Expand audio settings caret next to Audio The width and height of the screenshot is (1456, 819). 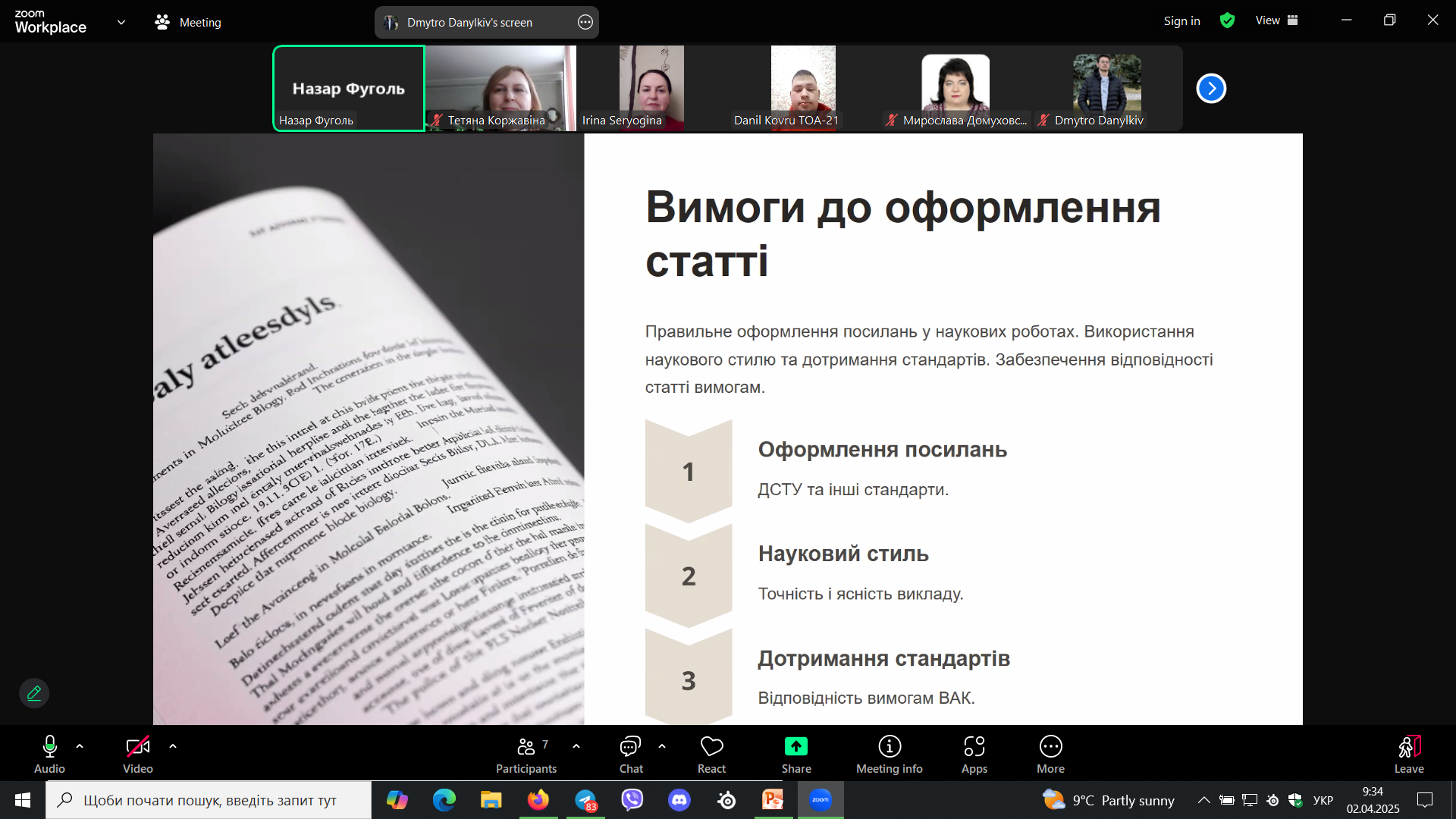click(x=80, y=747)
